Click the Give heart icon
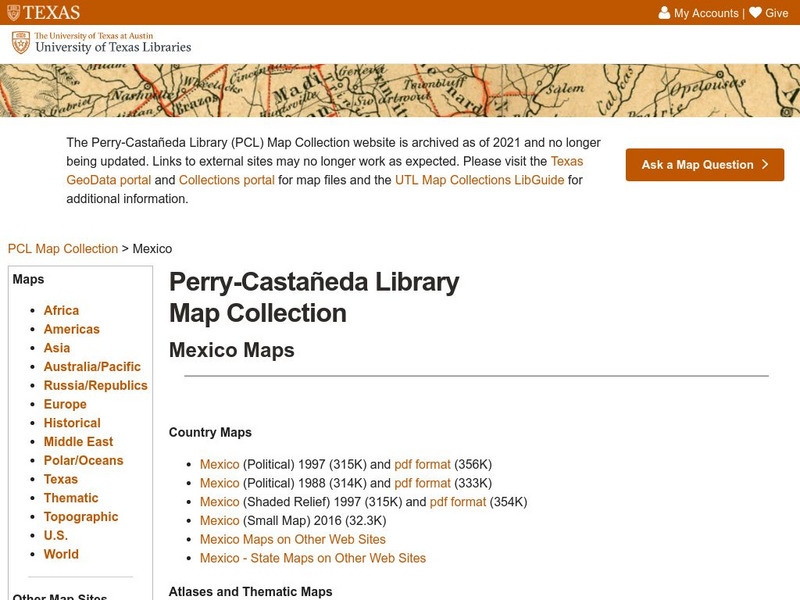Viewport: 800px width, 600px height. tap(755, 13)
